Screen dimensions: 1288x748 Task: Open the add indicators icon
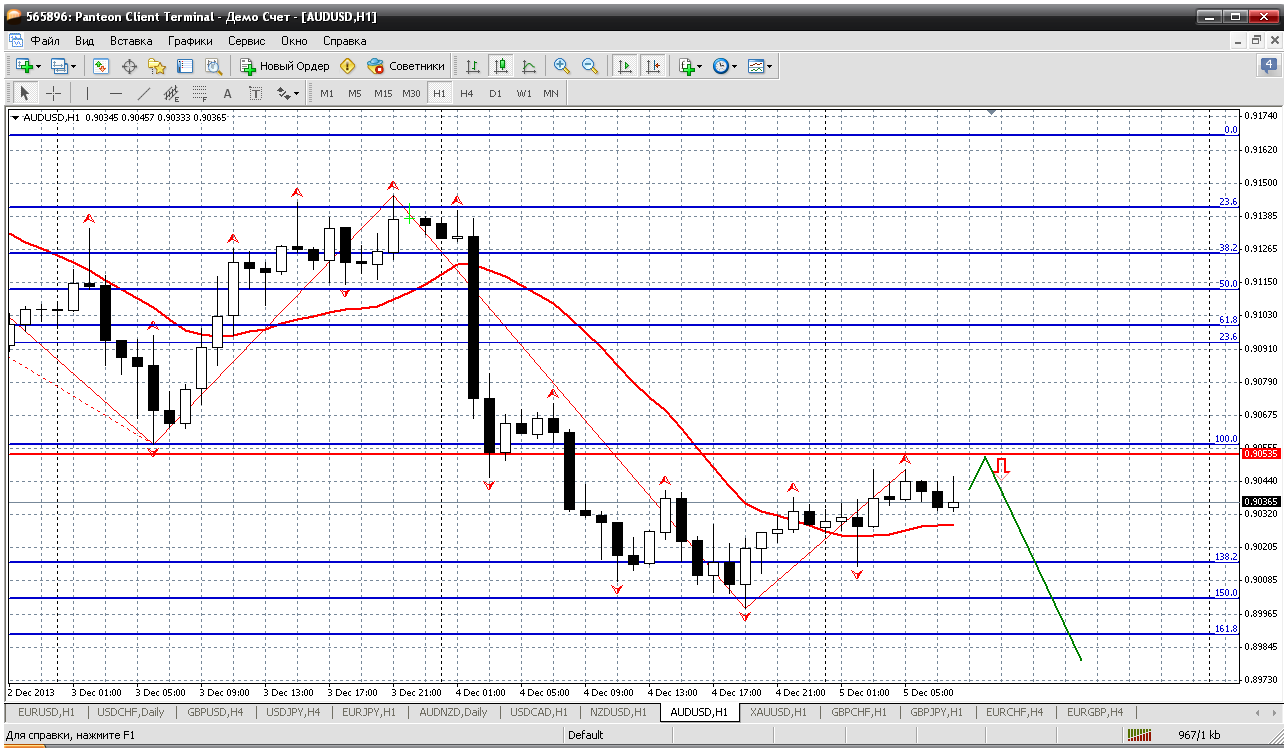[x=686, y=66]
